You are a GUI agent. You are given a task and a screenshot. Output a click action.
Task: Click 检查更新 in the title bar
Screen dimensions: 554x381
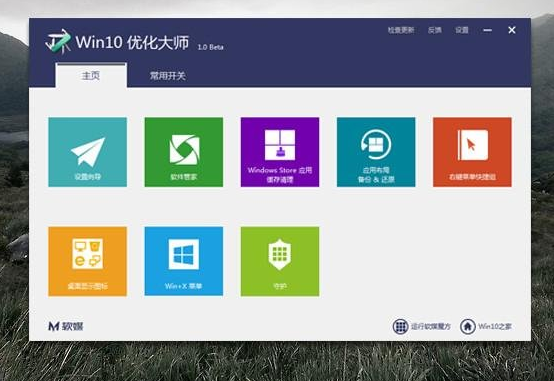pos(401,30)
